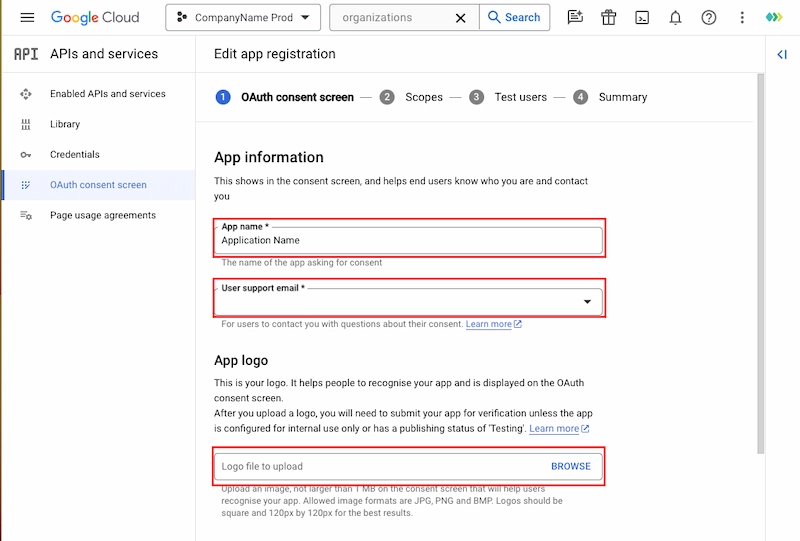
Task: Open Library in the sidebar
Action: coord(65,124)
